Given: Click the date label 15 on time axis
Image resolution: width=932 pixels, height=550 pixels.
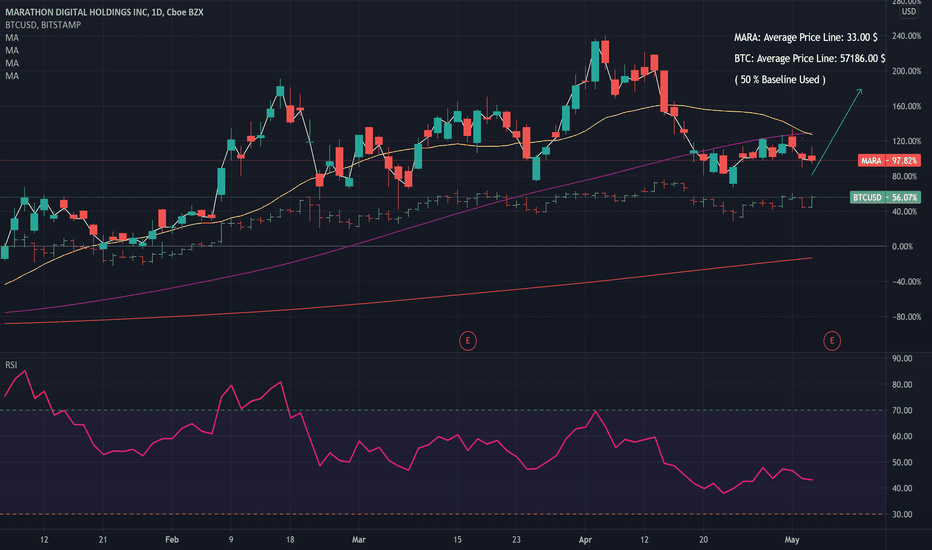Looking at the screenshot, I should point(457,540).
